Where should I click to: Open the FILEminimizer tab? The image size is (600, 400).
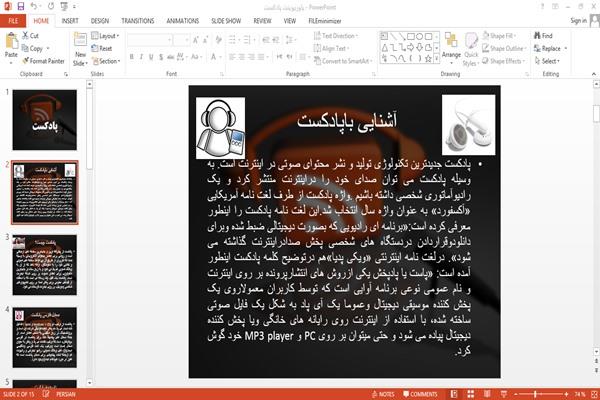[x=324, y=21]
